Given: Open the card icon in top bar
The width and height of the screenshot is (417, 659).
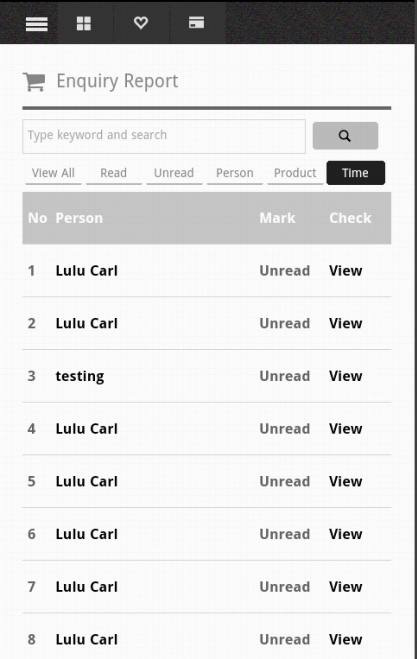Looking at the screenshot, I should 196,22.
